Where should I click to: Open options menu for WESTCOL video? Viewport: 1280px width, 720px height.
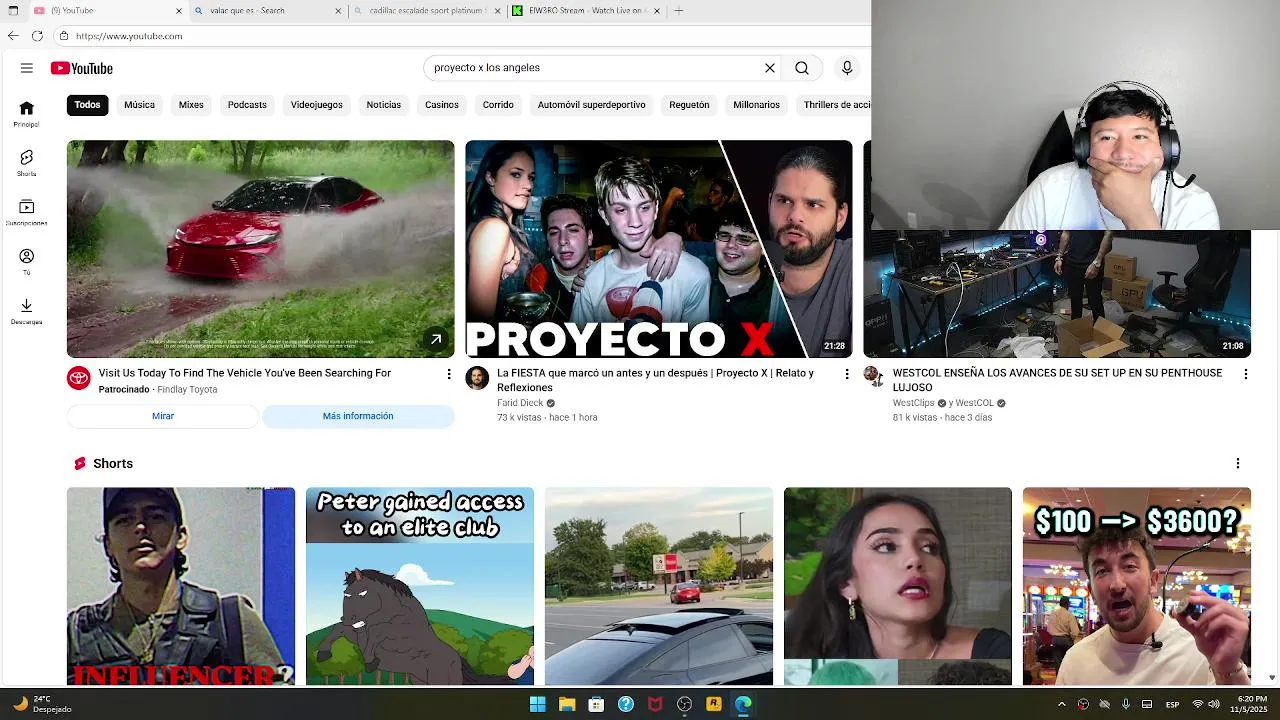(1245, 373)
